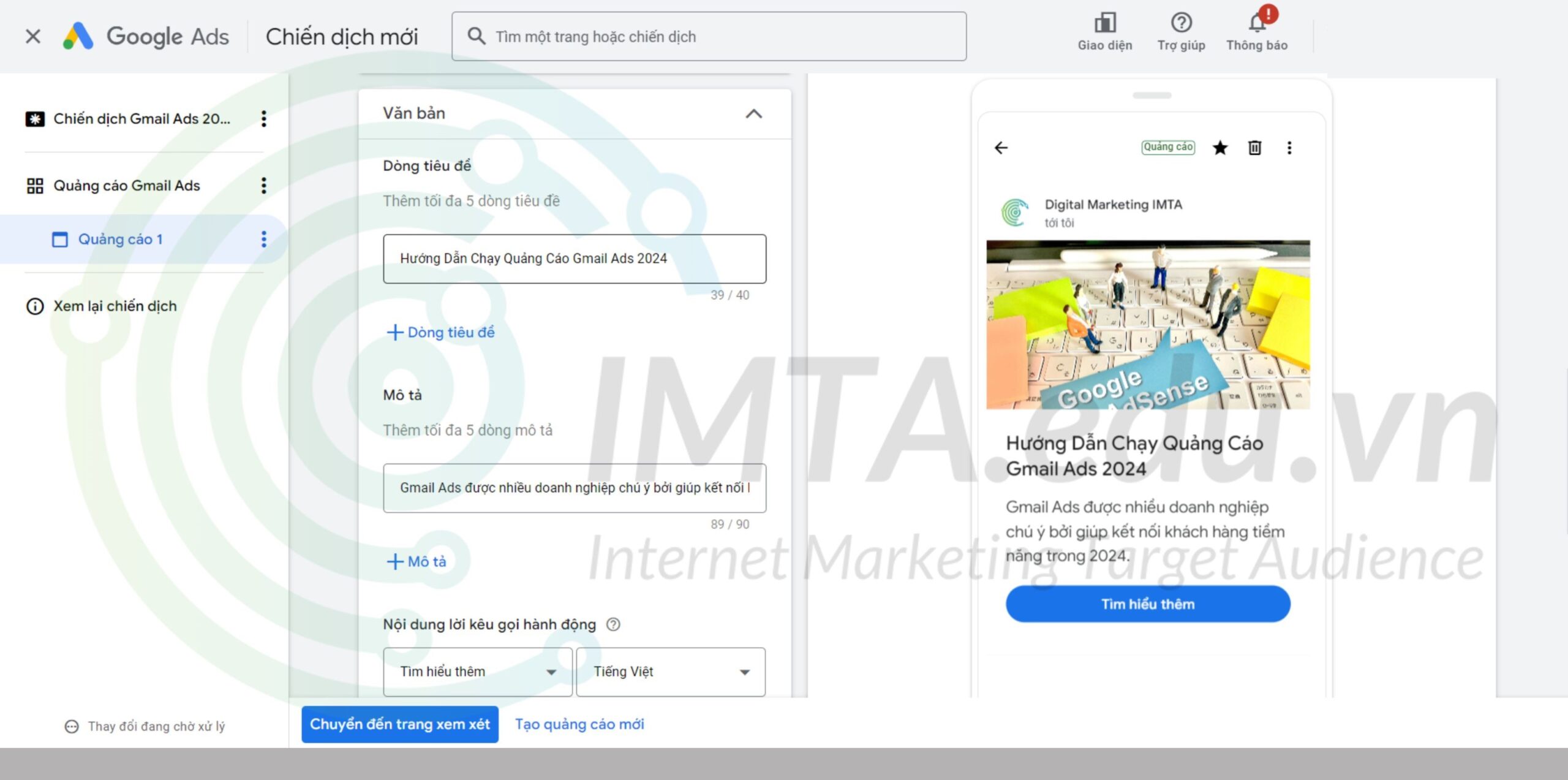Collapse the Văn bản section
The image size is (1568, 780).
click(x=753, y=114)
